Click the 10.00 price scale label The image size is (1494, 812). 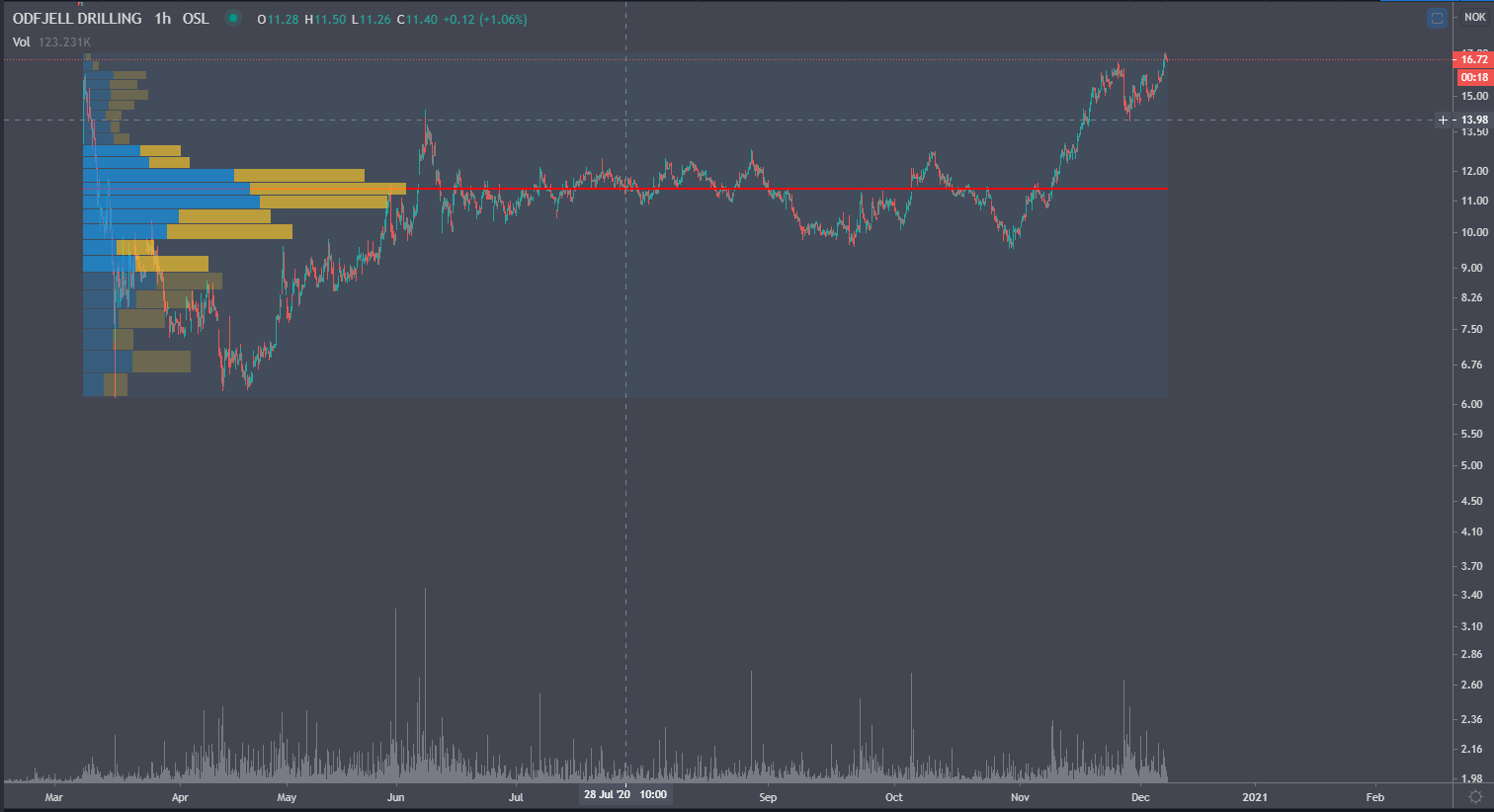click(x=1474, y=232)
